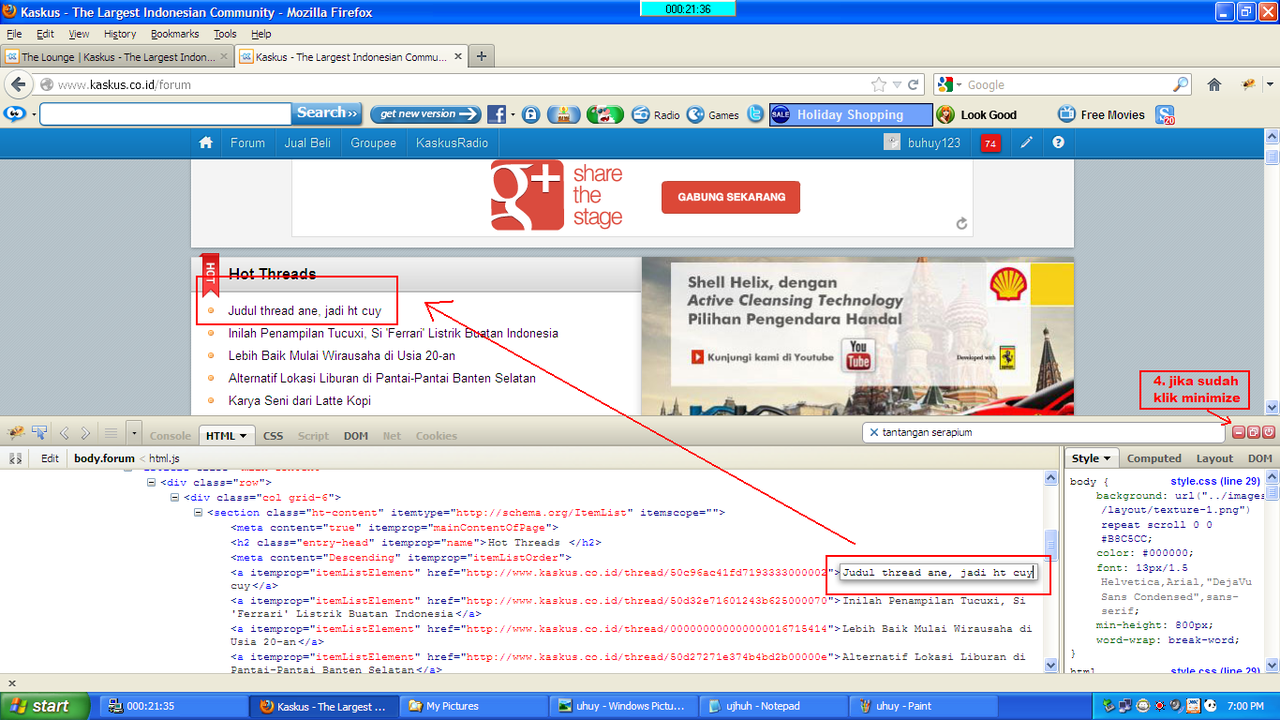Screen dimensions: 1280x720
Task: Open Jual Beli nav link
Action: point(307,143)
